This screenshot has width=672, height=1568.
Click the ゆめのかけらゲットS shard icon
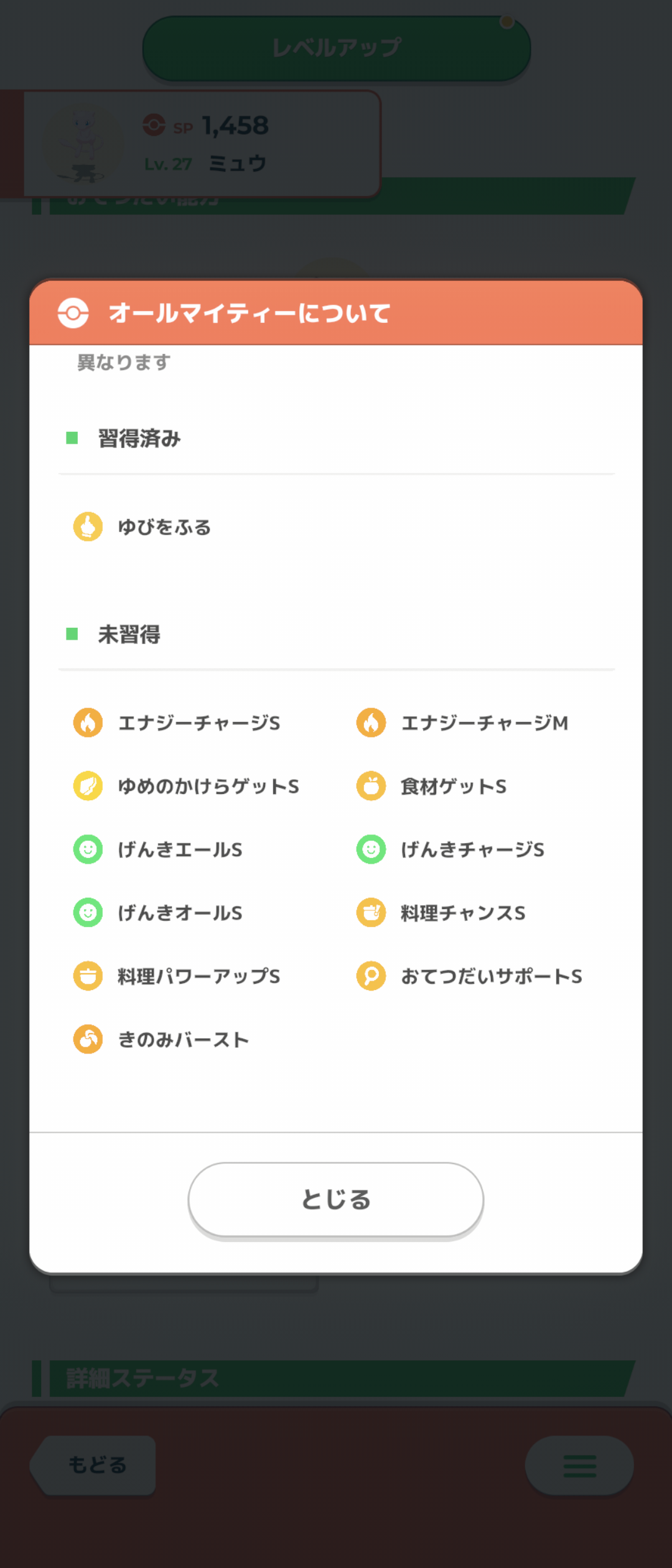88,786
